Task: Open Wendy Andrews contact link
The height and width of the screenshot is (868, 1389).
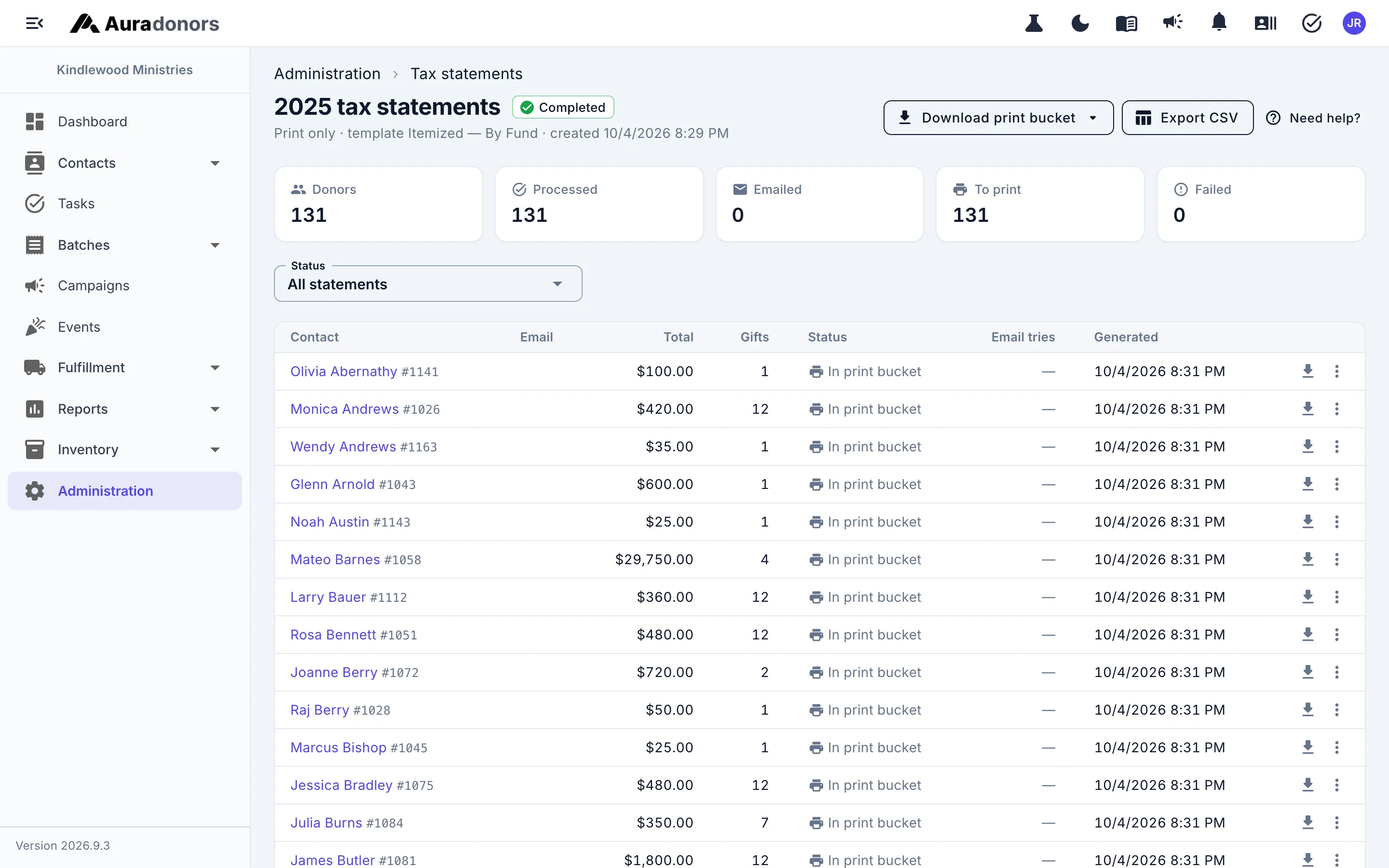Action: 342,447
